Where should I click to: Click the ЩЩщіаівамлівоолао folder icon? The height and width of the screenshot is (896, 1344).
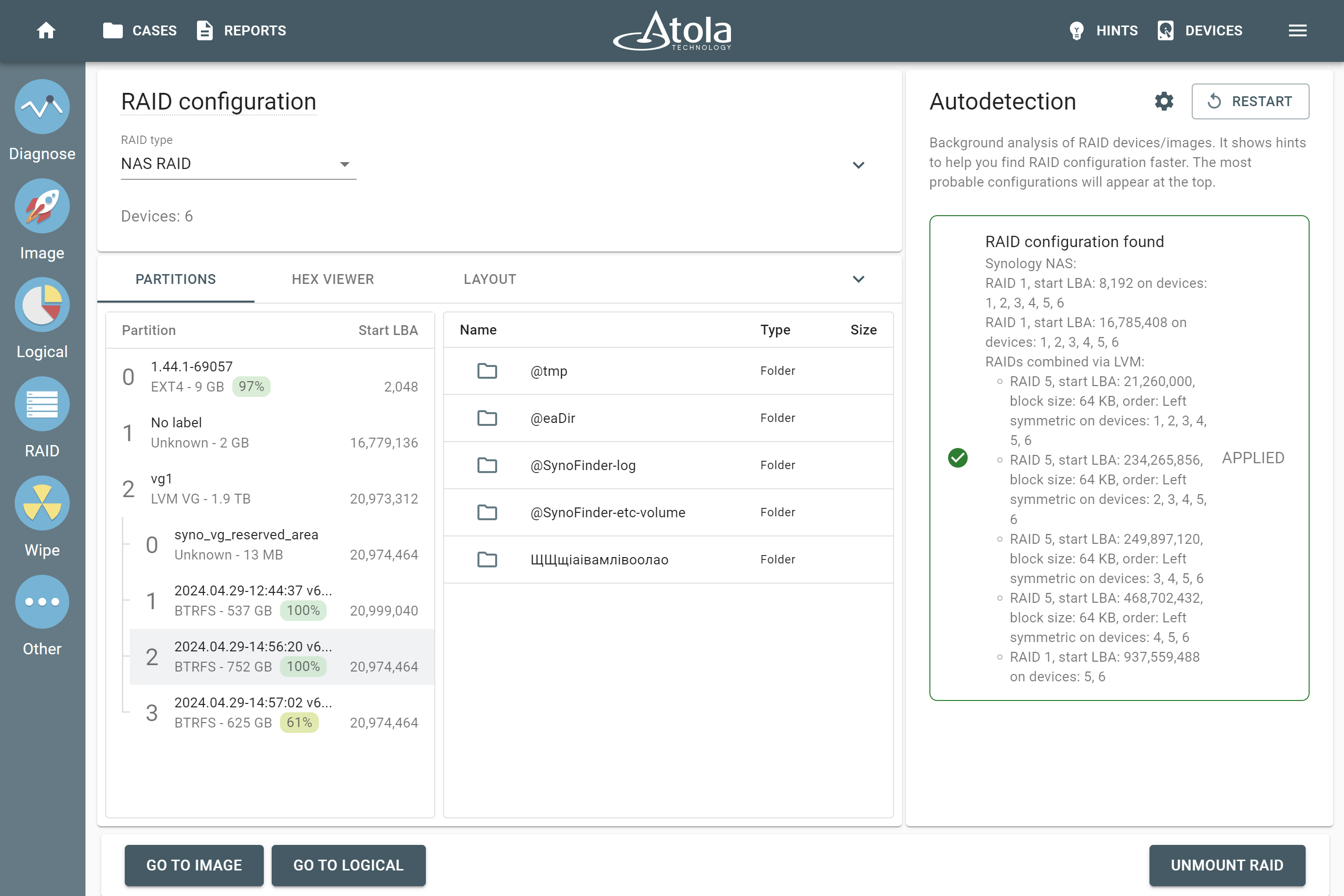(x=487, y=560)
